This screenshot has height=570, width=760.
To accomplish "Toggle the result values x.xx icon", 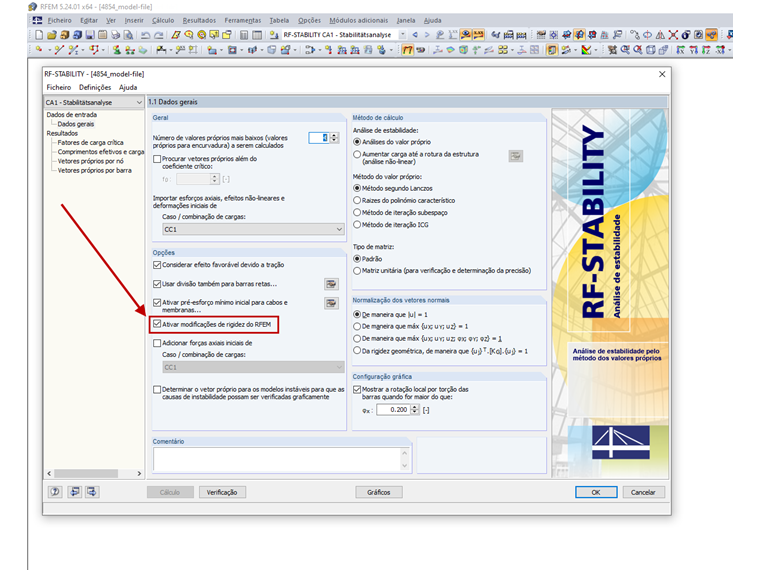I will pyautogui.click(x=478, y=35).
